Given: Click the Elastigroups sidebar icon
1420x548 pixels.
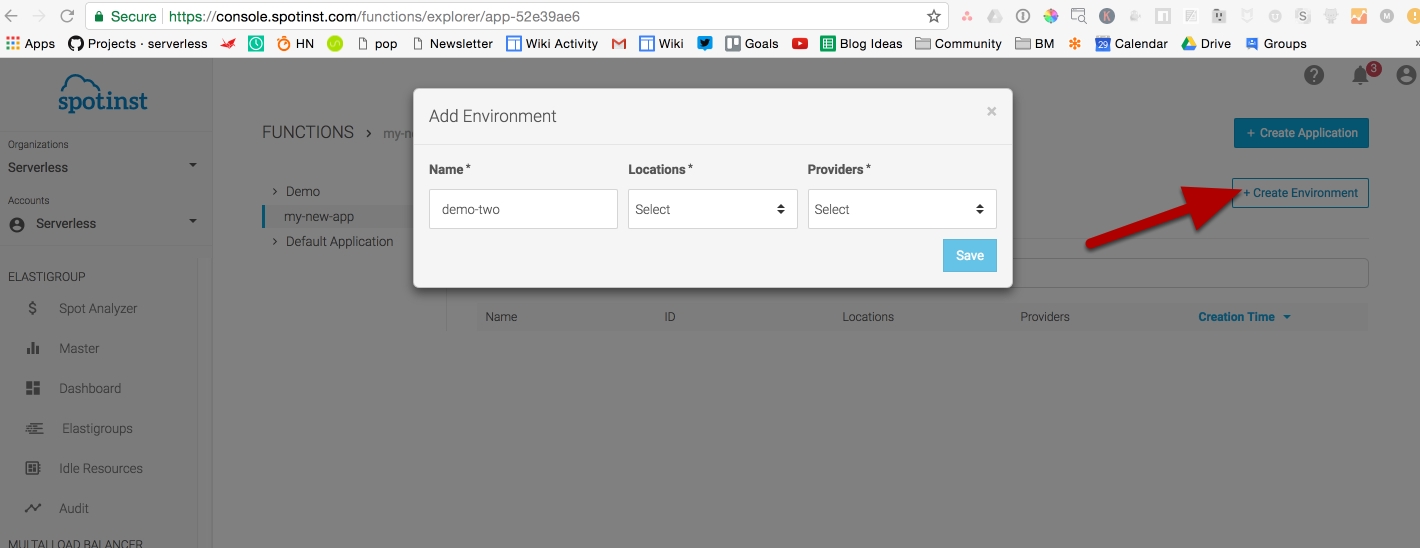Looking at the screenshot, I should [x=34, y=428].
